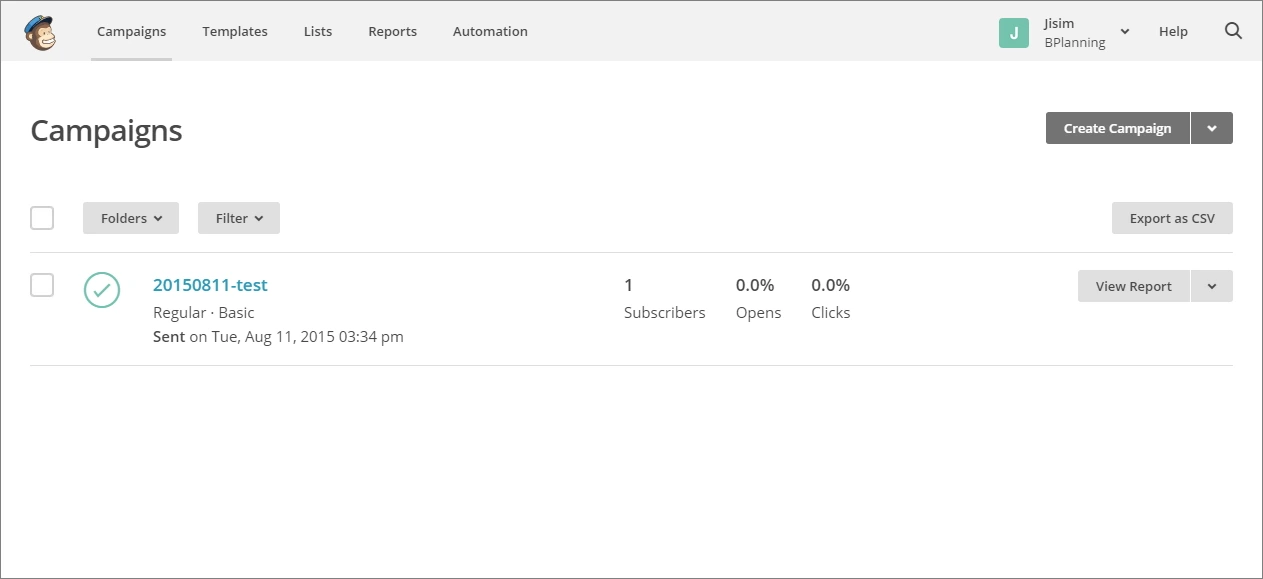Image resolution: width=1263 pixels, height=579 pixels.
Task: Expand the Folders dropdown
Action: click(x=131, y=218)
